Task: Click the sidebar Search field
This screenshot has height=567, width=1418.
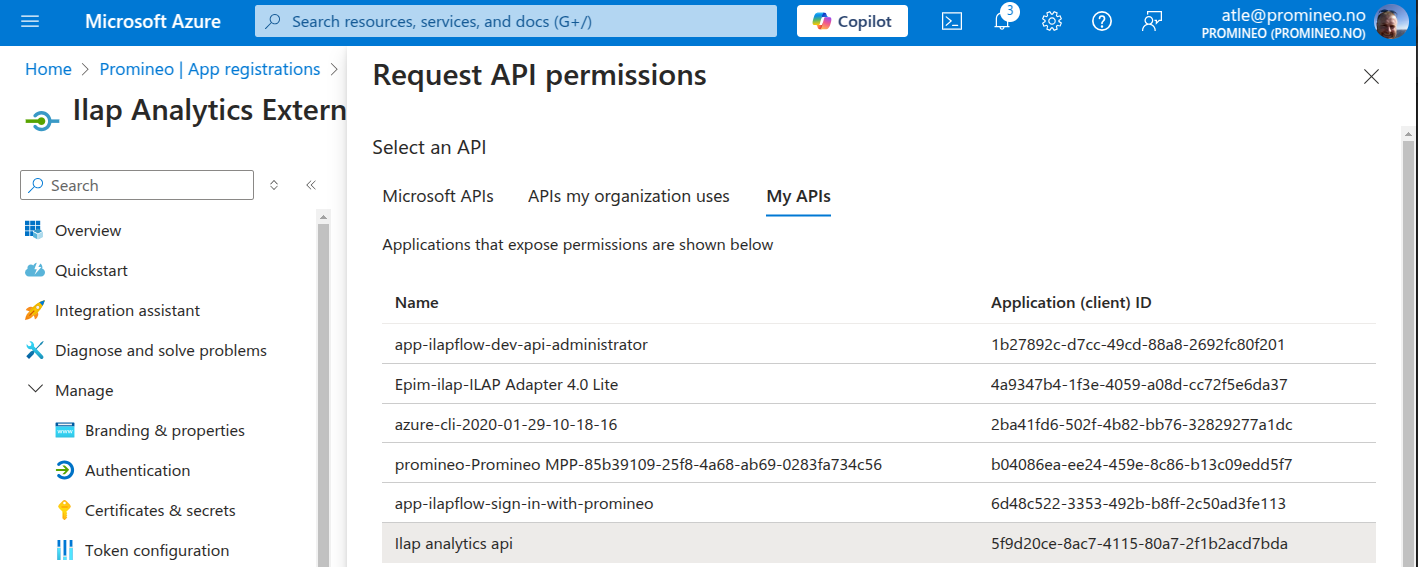Action: click(x=137, y=185)
